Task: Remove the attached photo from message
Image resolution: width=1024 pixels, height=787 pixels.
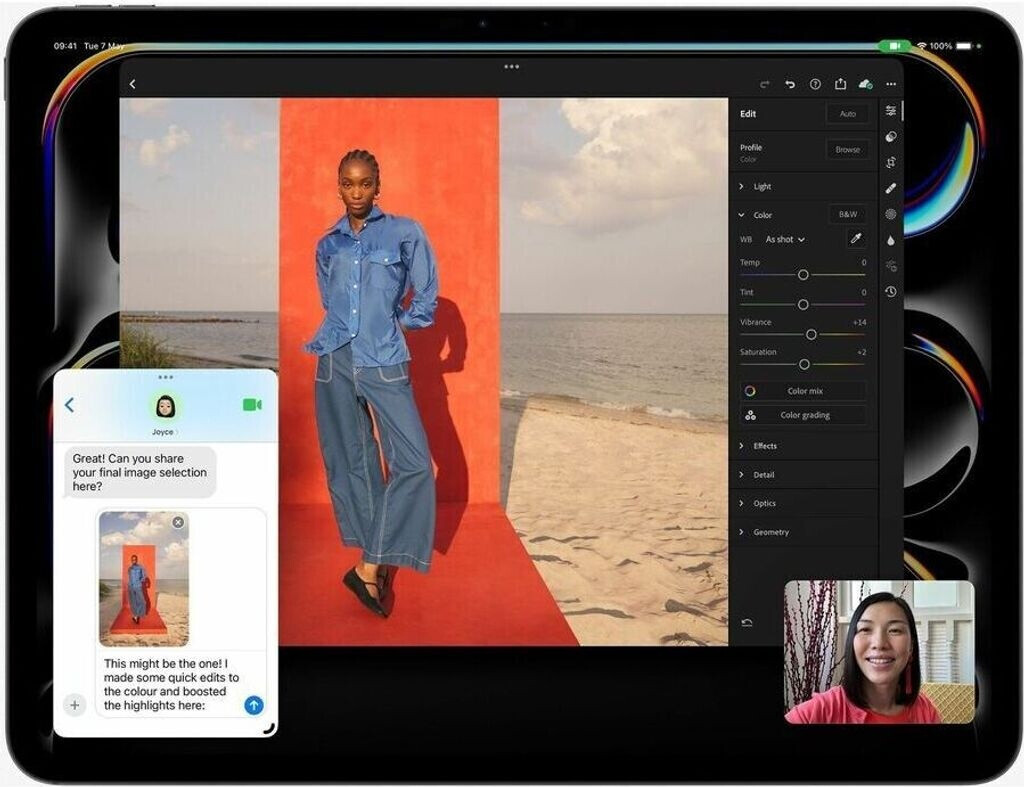Action: click(x=178, y=522)
